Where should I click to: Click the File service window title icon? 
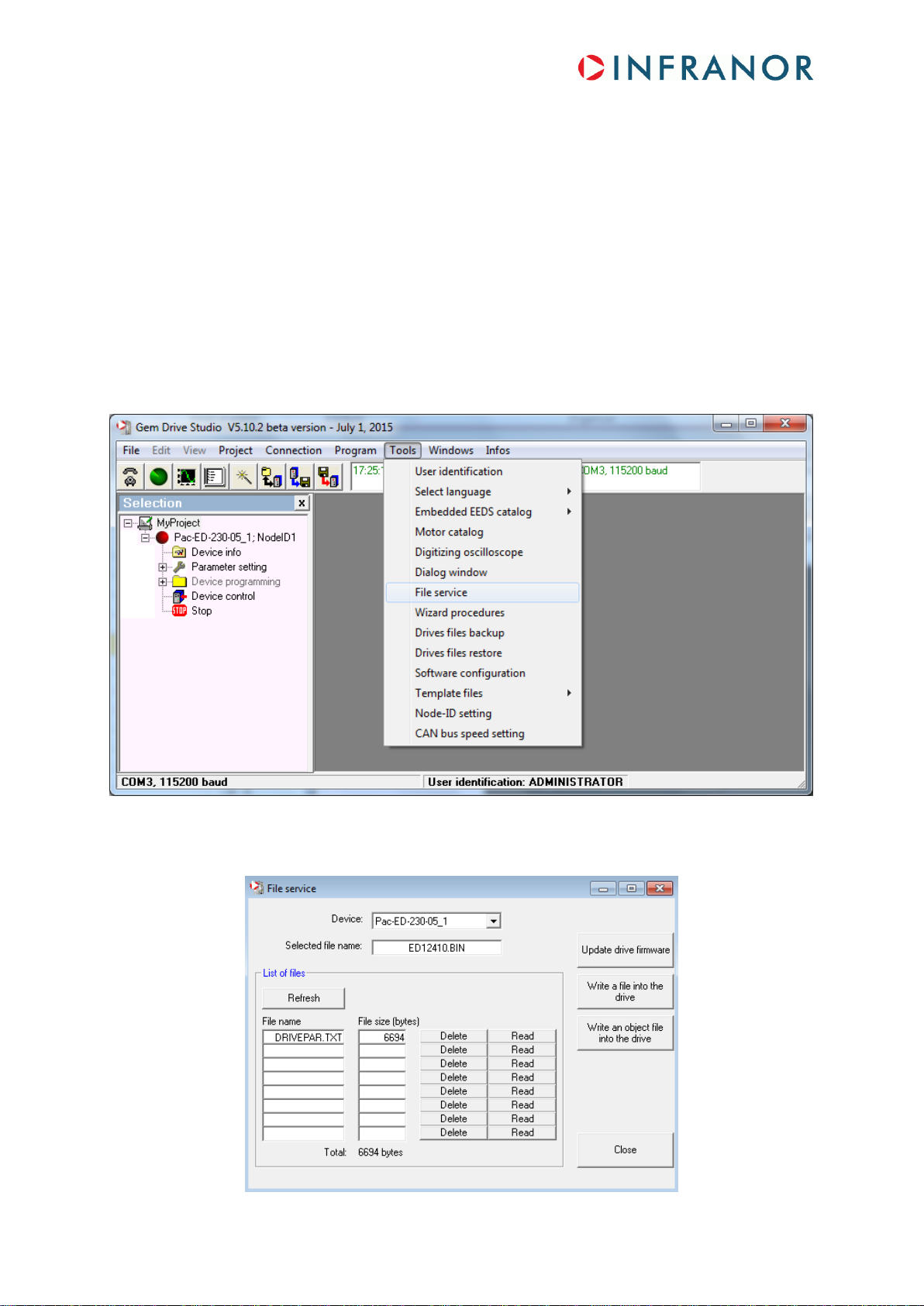click(257, 887)
